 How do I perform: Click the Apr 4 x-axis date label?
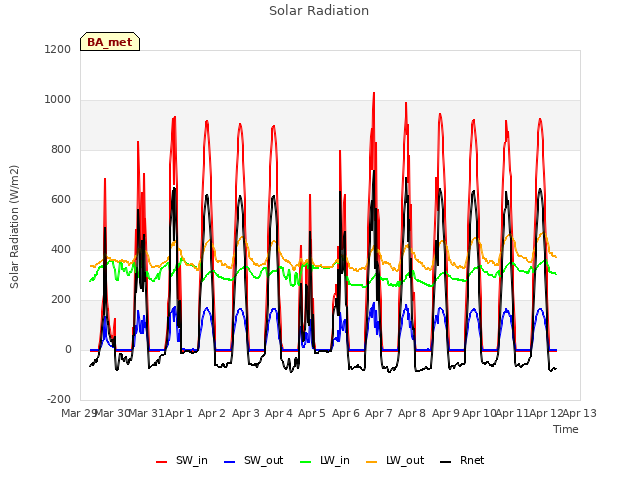(279, 413)
